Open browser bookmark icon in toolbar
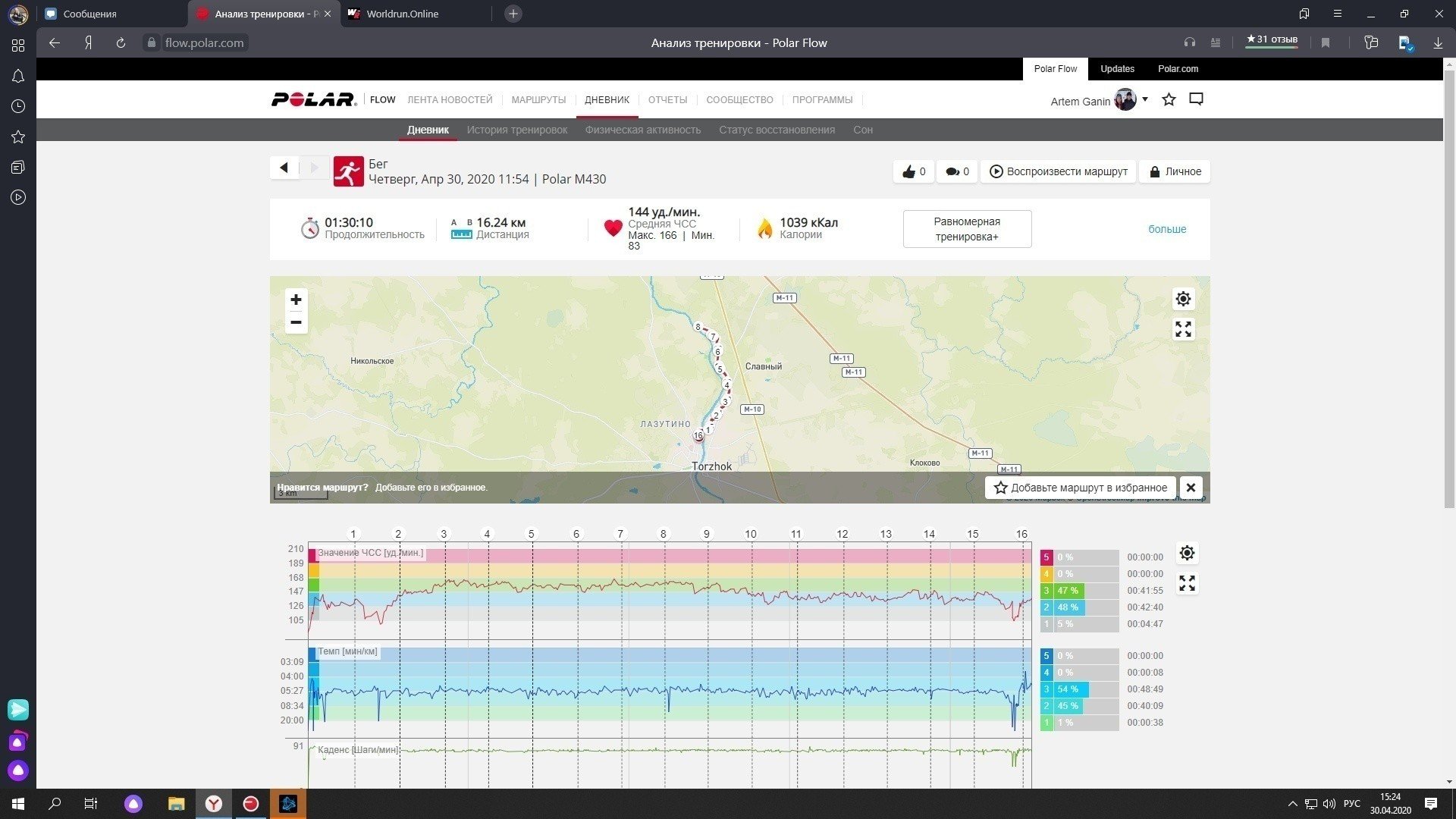1456x819 pixels. click(x=1326, y=43)
